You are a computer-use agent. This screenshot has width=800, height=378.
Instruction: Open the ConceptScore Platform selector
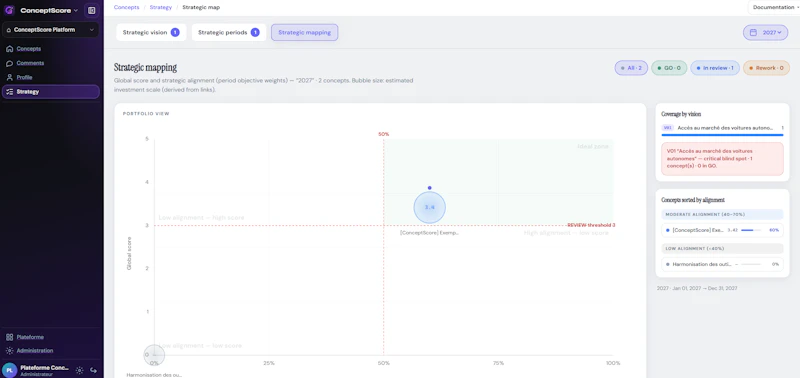coord(51,30)
